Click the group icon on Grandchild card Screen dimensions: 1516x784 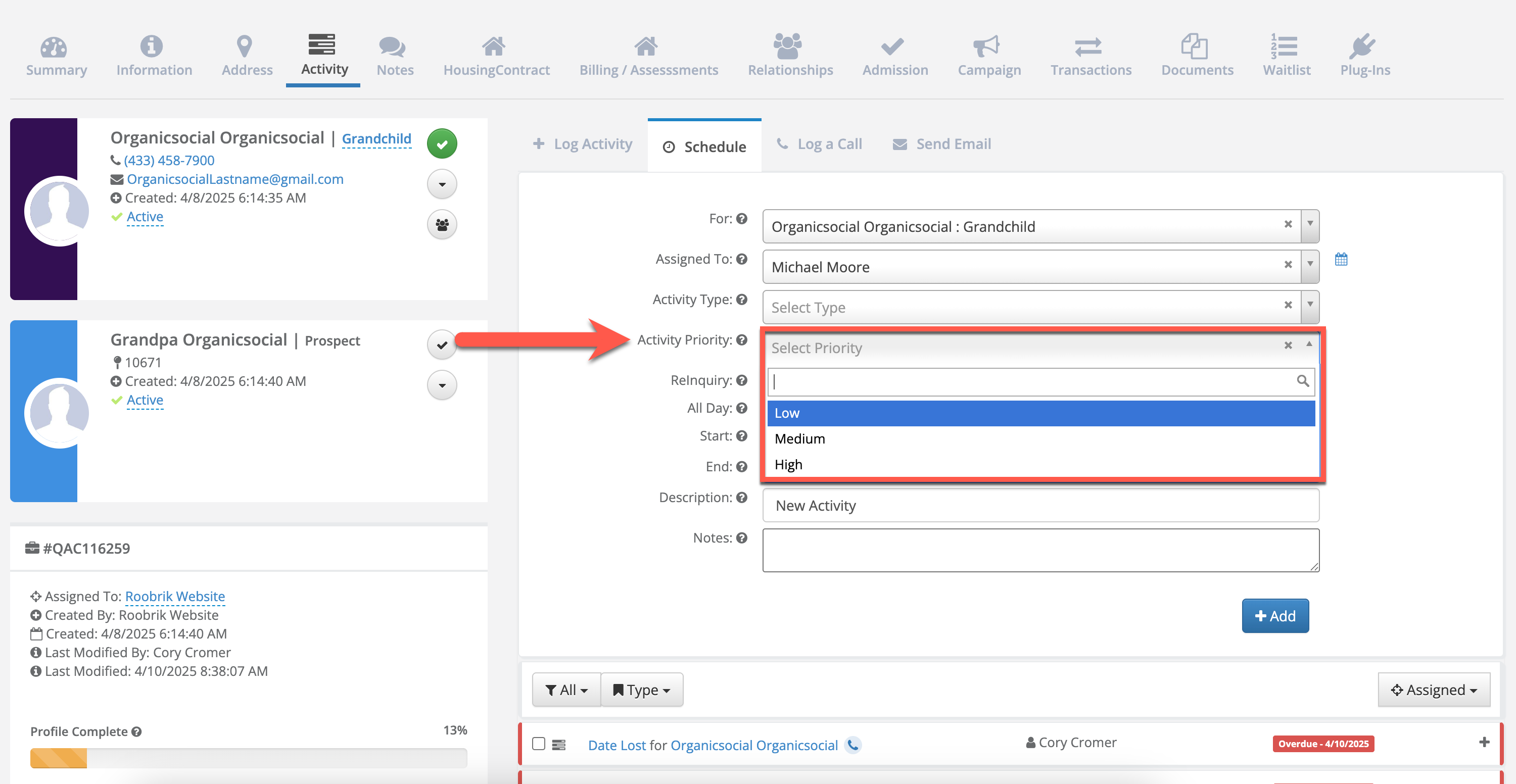tap(442, 225)
